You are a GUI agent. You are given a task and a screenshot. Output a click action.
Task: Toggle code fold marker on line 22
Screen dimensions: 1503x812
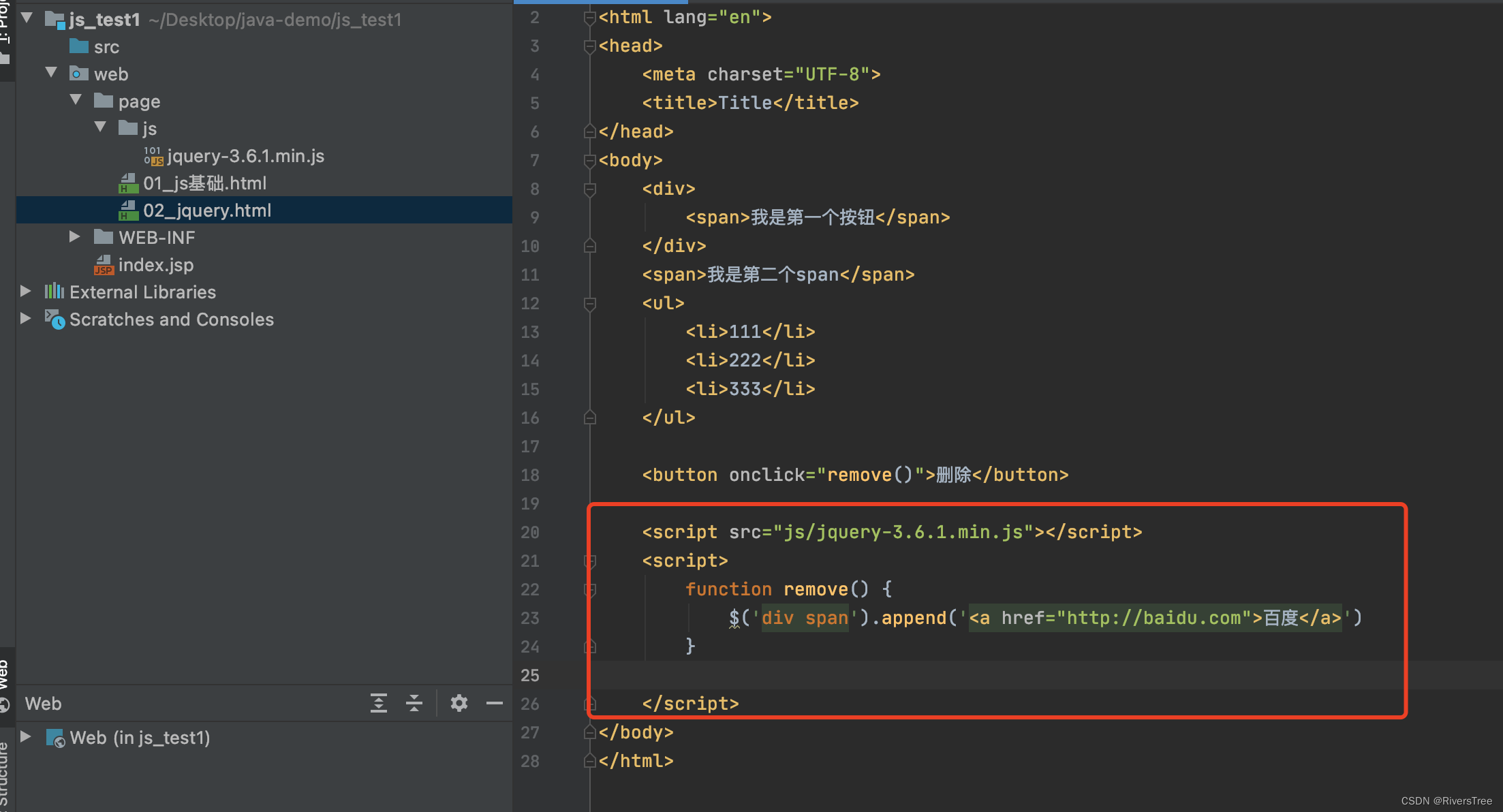click(590, 589)
